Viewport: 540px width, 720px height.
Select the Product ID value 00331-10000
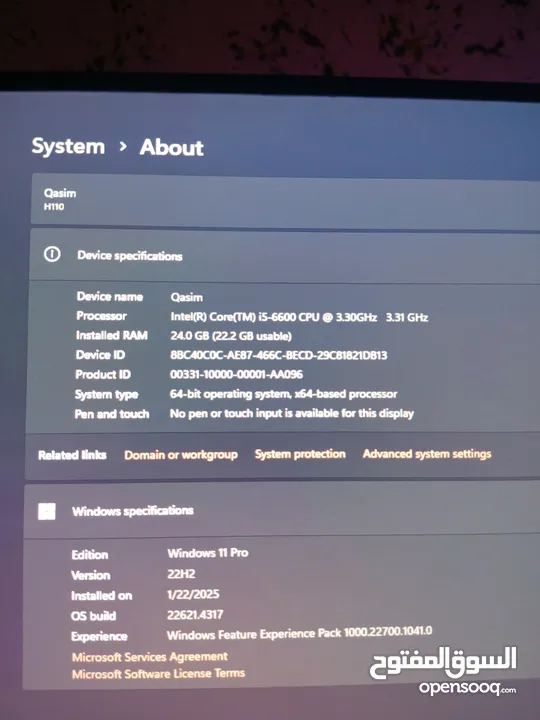(x=236, y=374)
